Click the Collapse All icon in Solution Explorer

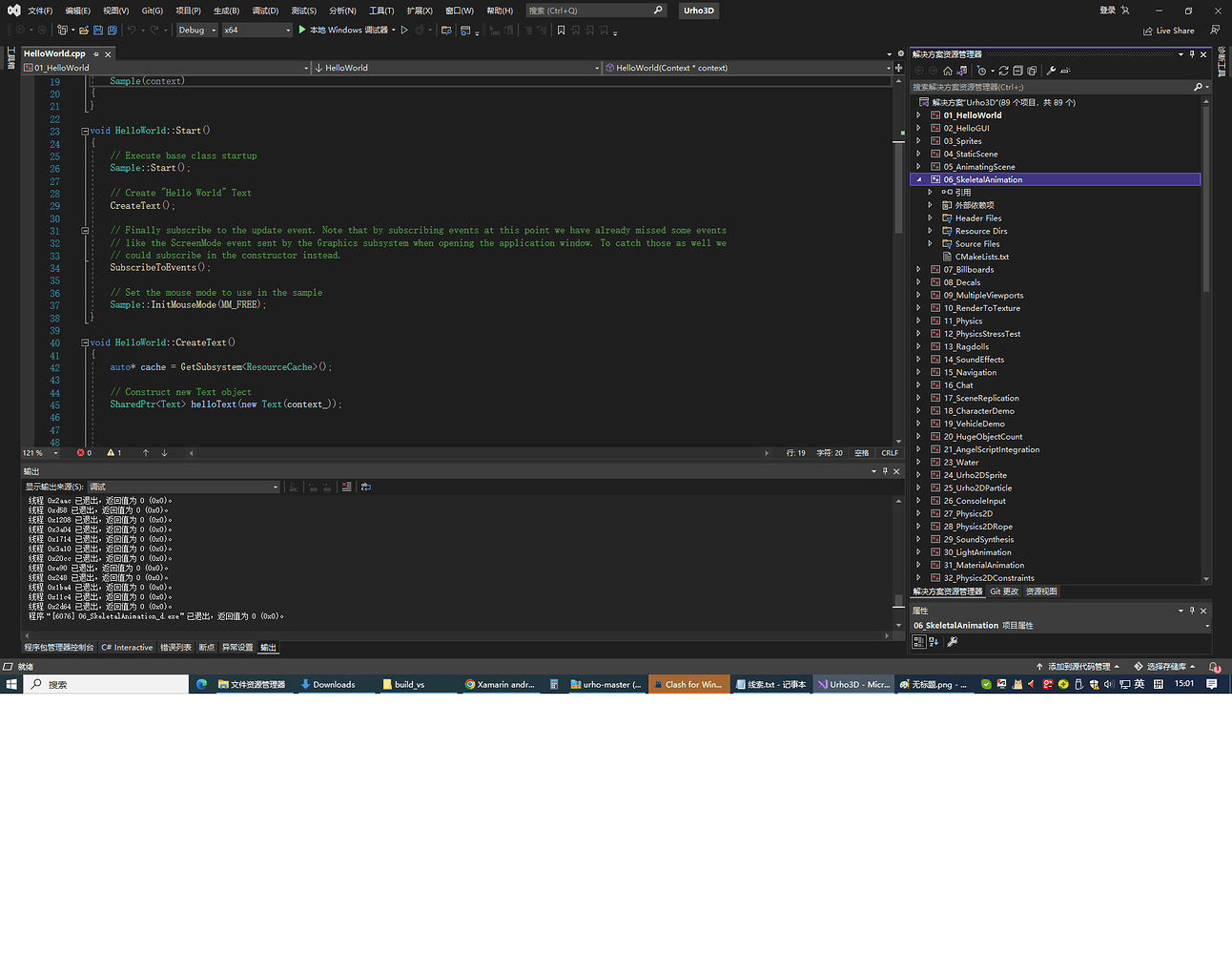[1017, 71]
